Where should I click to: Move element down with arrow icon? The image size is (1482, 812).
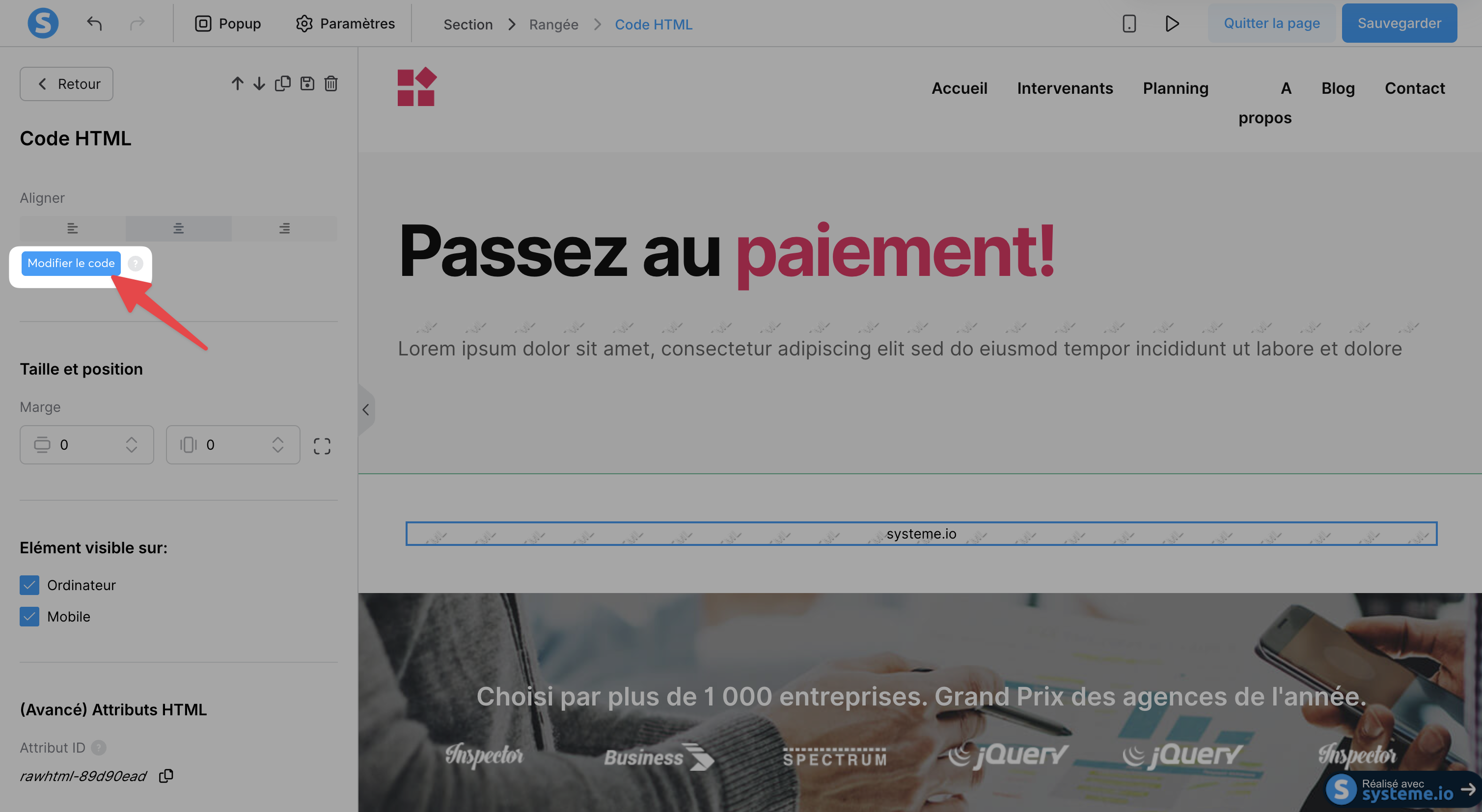coord(259,84)
